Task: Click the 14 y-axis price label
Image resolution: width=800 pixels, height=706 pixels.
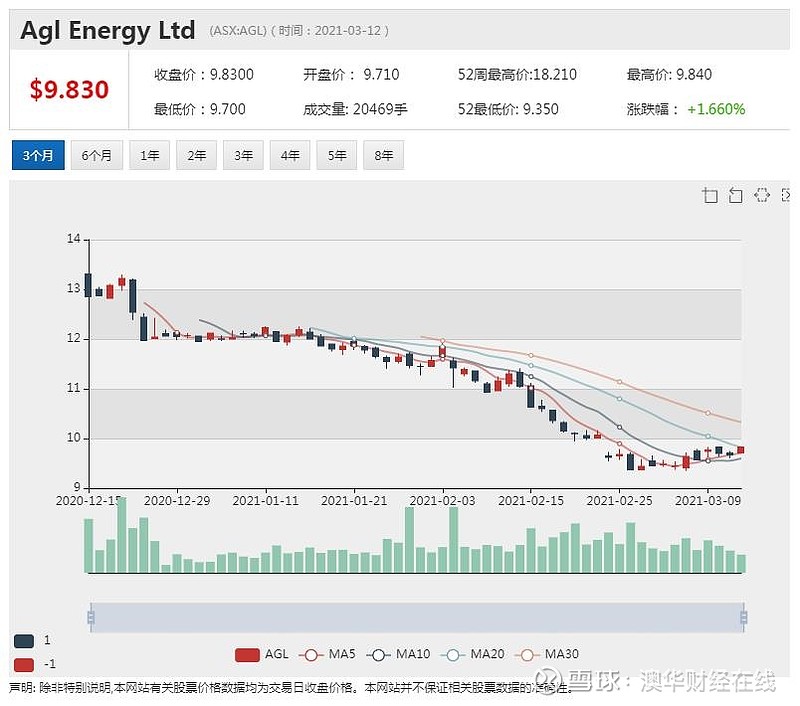Action: click(73, 239)
